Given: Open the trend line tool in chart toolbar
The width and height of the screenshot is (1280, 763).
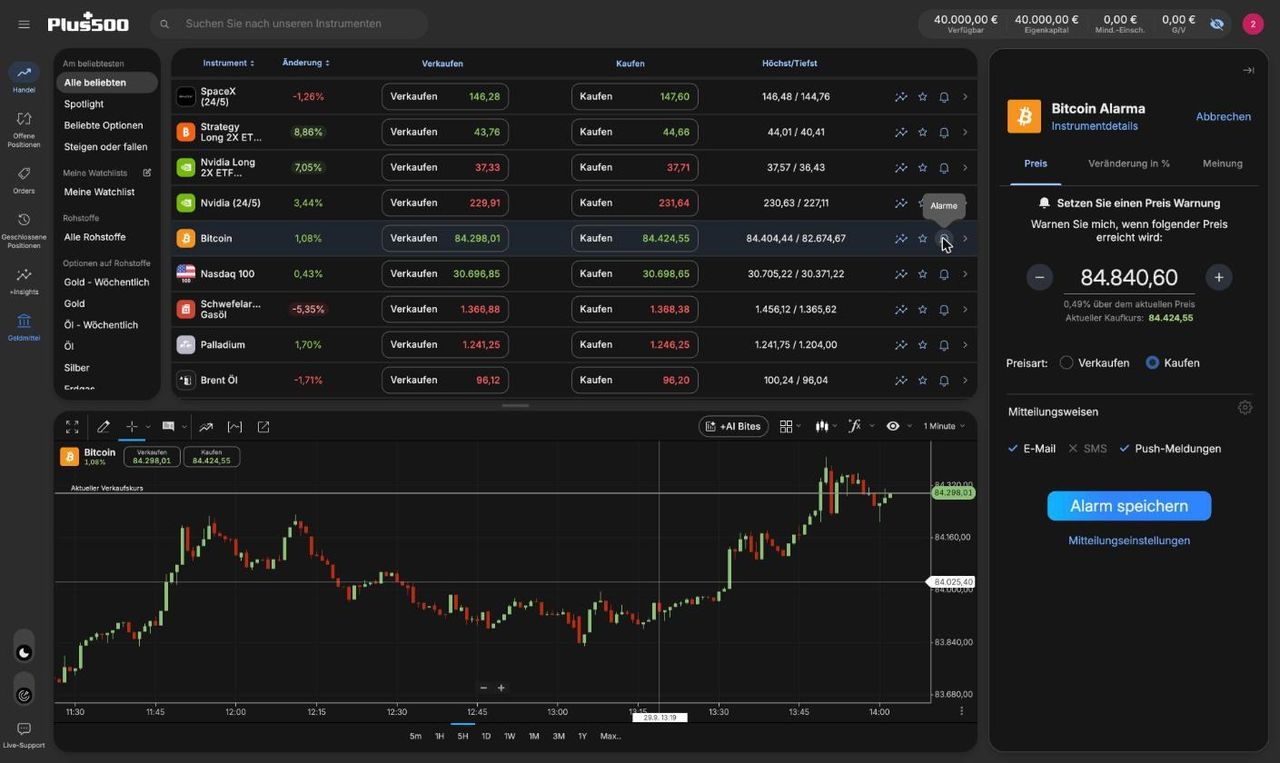Looking at the screenshot, I should coord(206,427).
